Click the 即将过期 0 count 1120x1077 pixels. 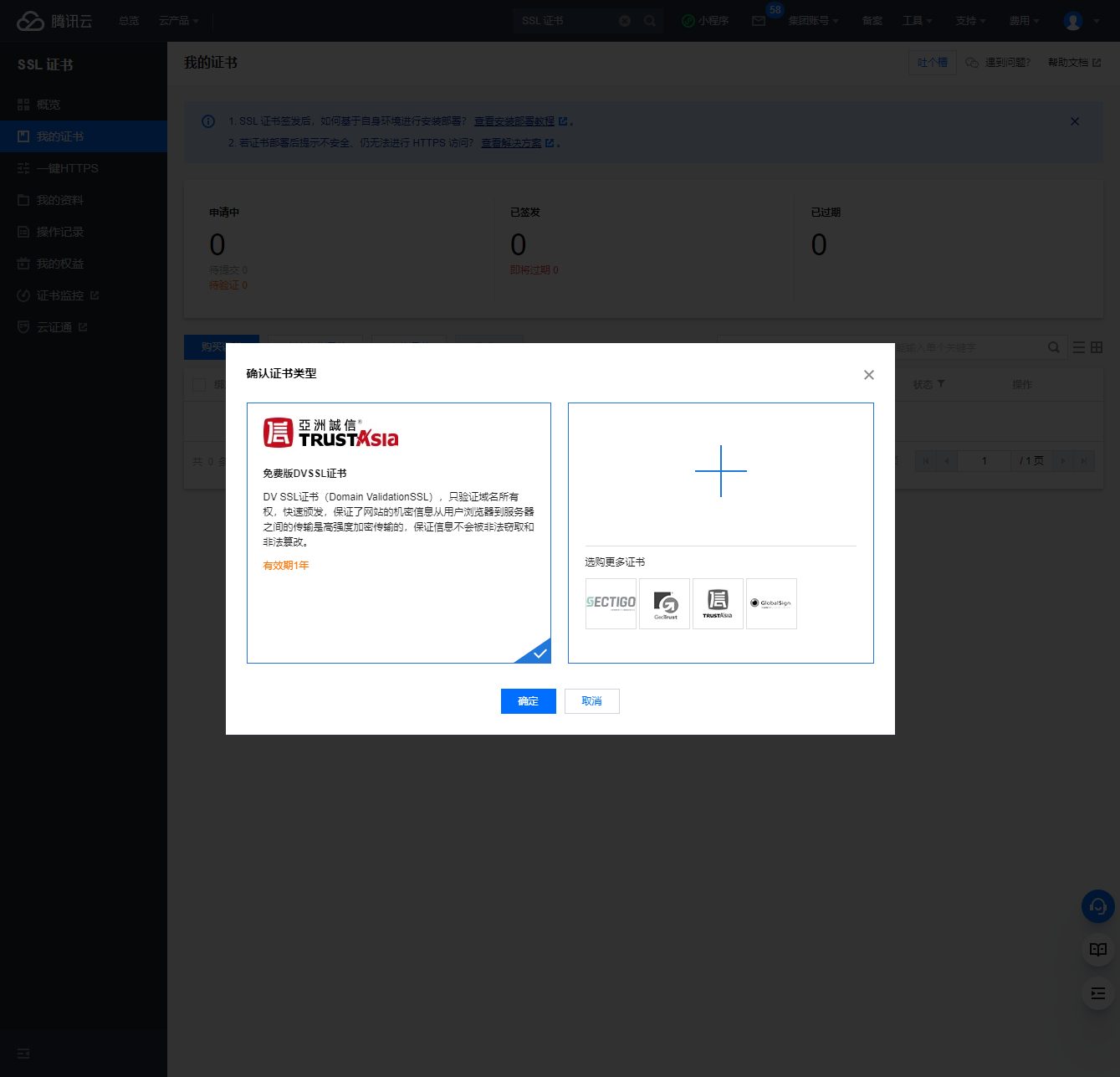coord(534,270)
